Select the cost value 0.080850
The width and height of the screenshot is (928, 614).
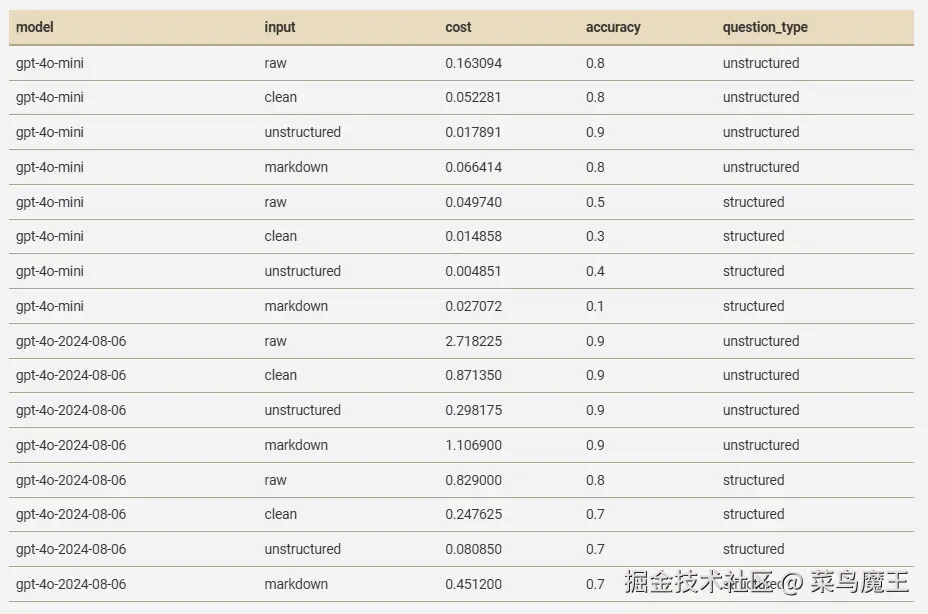pos(473,549)
